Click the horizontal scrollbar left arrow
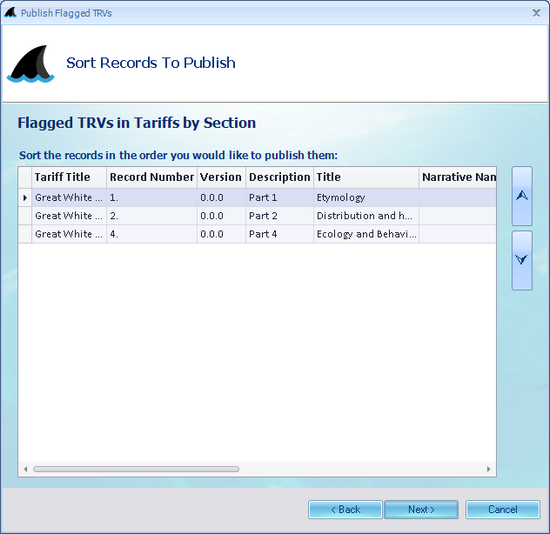This screenshot has height=534, width=550. click(25, 469)
